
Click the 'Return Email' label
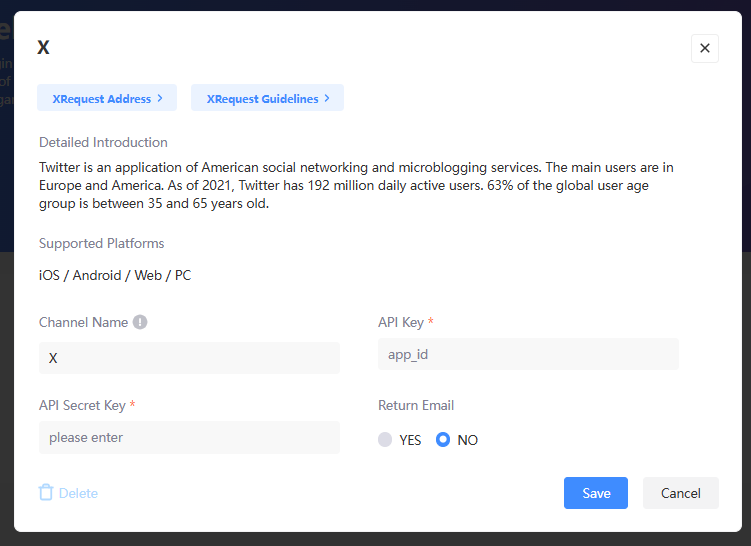416,405
